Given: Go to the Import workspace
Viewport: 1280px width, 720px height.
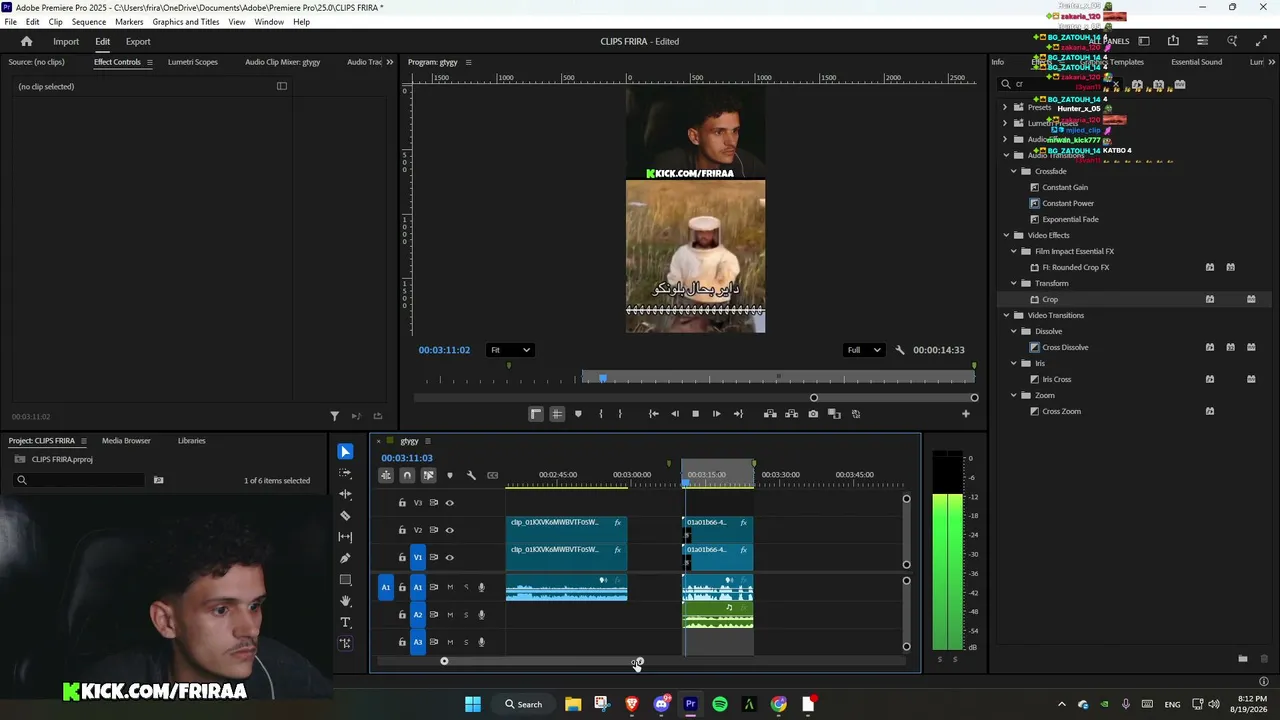Looking at the screenshot, I should [x=66, y=41].
